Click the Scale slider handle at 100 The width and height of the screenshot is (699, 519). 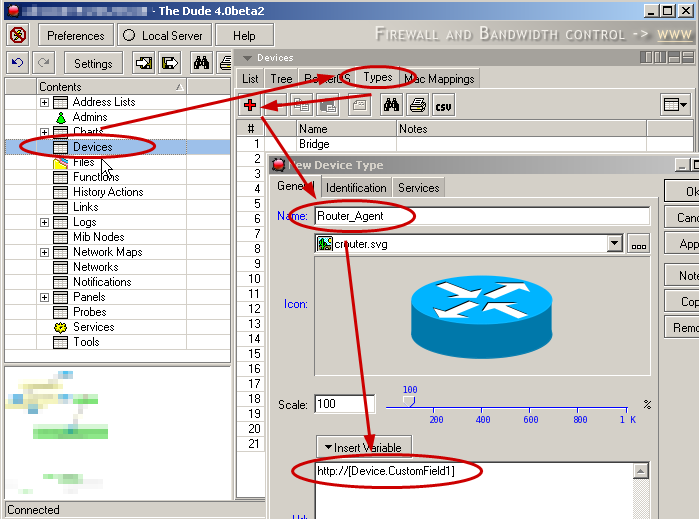(x=410, y=401)
